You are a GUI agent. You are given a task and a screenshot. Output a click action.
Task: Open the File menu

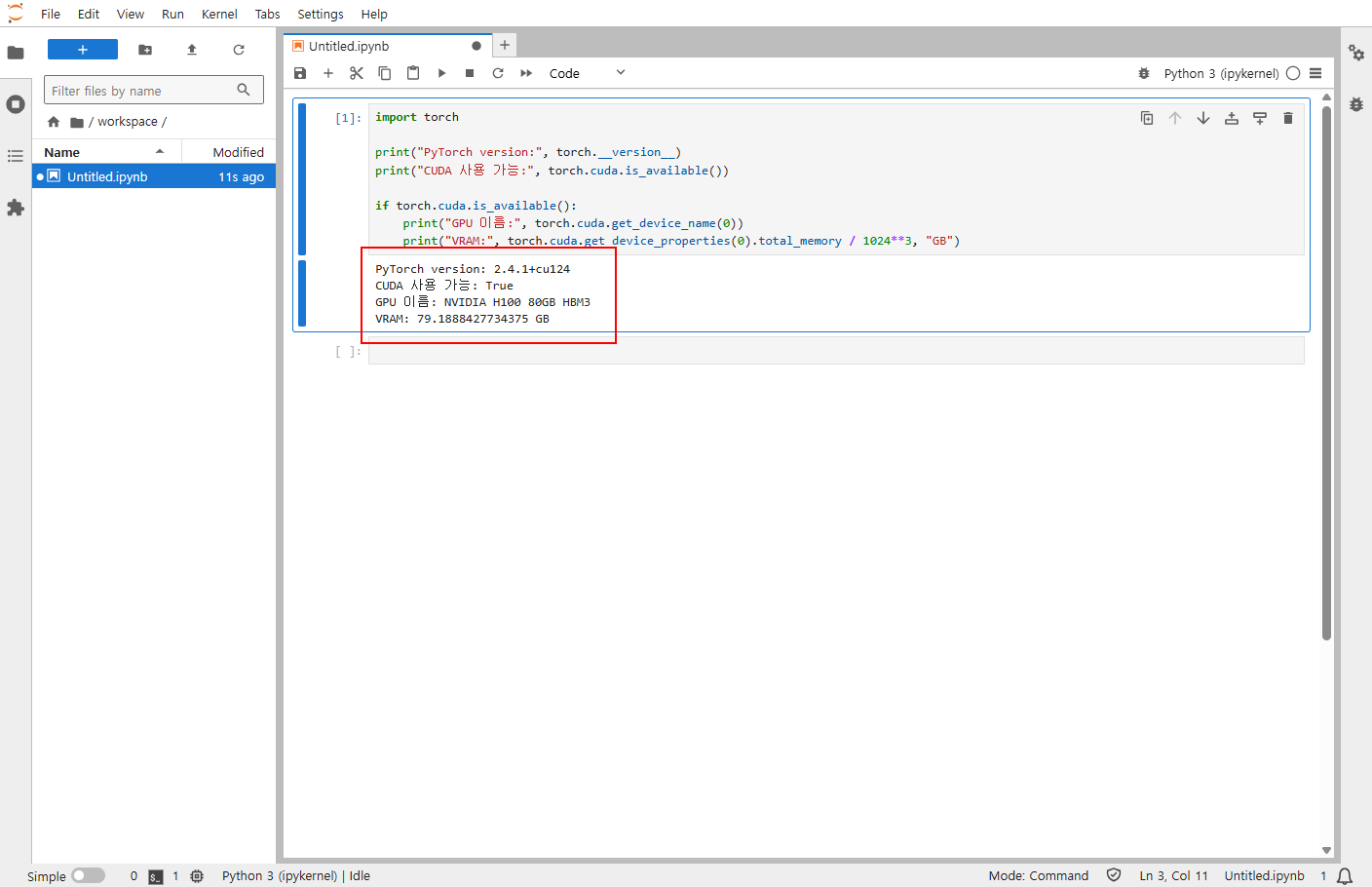tap(51, 14)
